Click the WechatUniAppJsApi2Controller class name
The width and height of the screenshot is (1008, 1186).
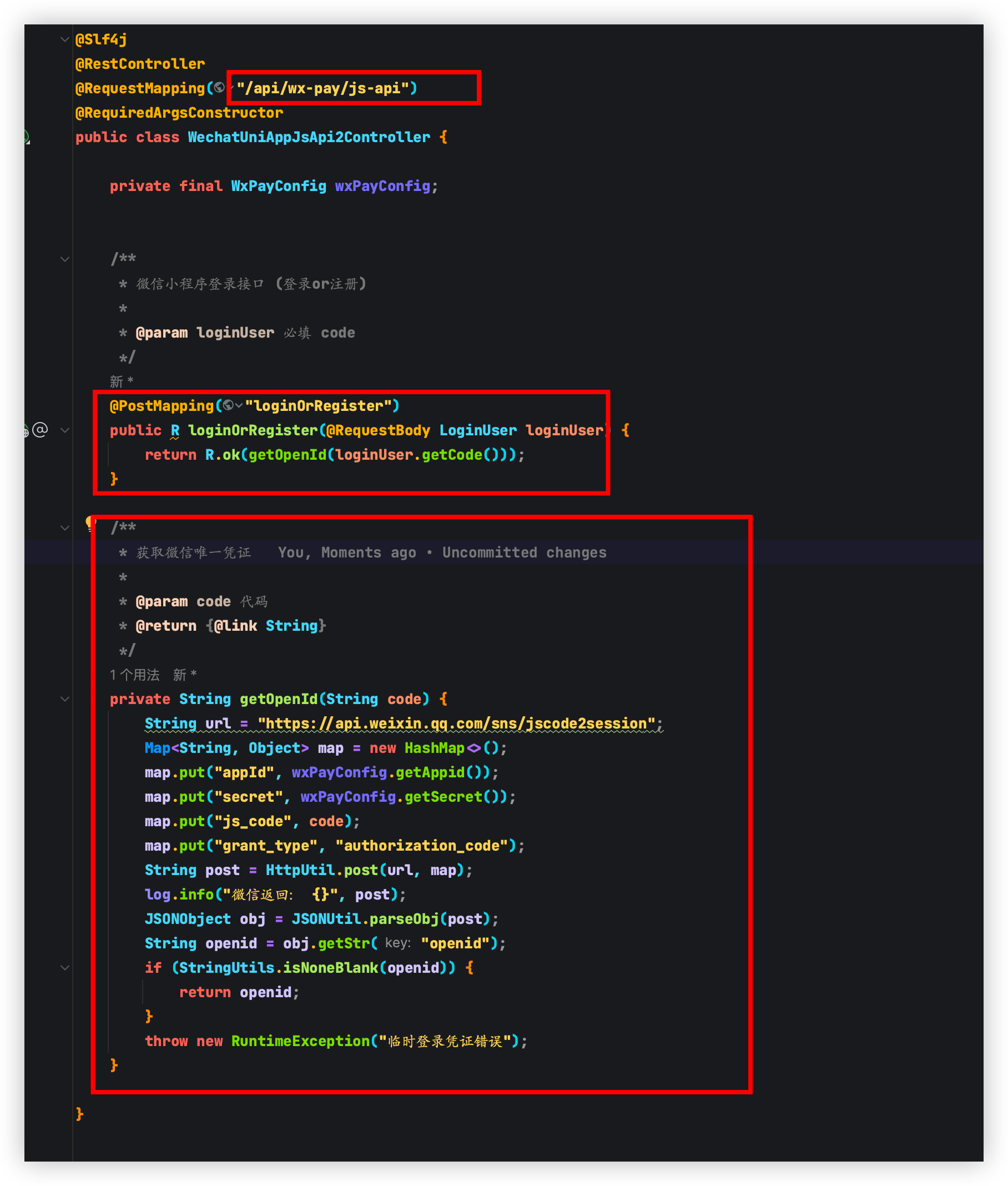tap(309, 137)
